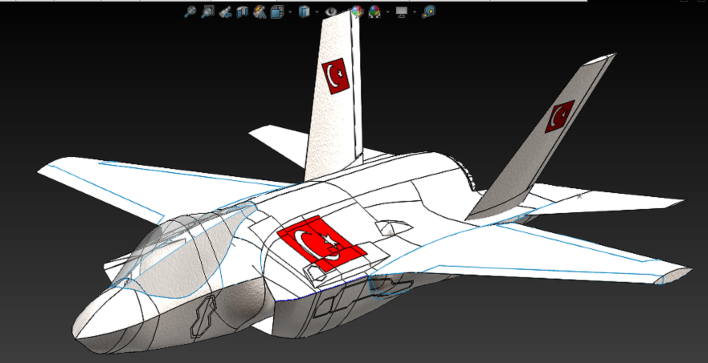This screenshot has width=708, height=363.
Task: Activate the Section View tool
Action: click(242, 12)
